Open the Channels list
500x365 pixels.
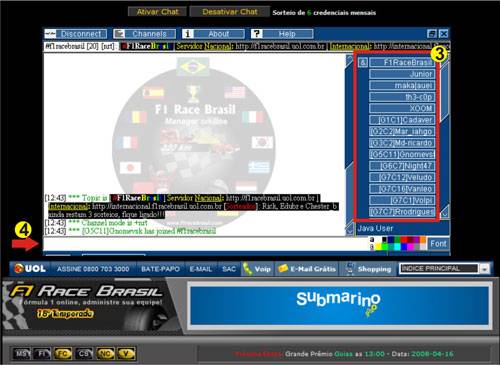144,34
